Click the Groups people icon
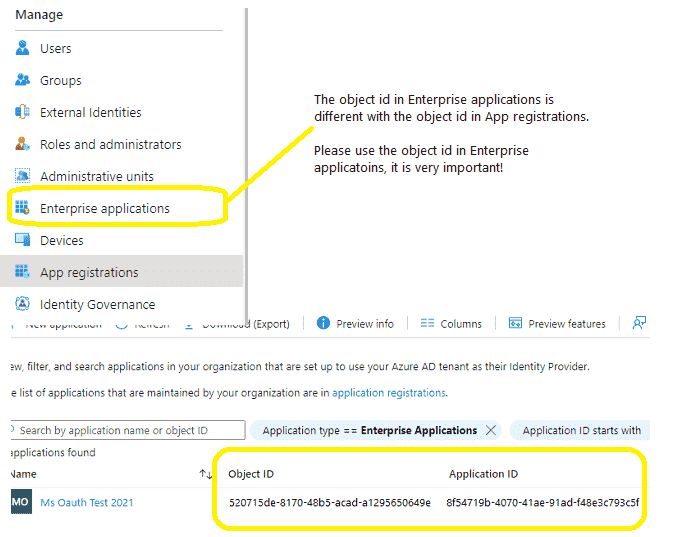 pyautogui.click(x=22, y=80)
